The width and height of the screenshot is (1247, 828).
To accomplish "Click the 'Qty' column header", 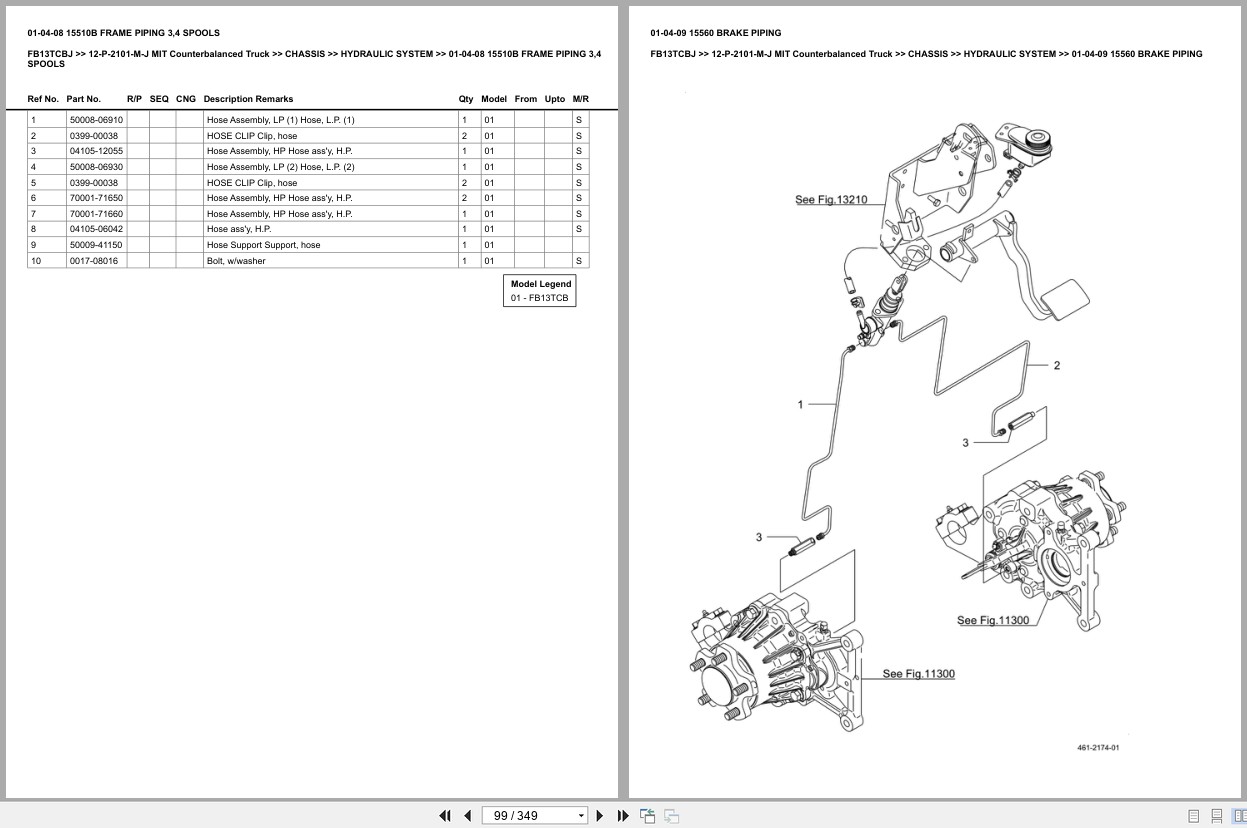I will pyautogui.click(x=466, y=99).
